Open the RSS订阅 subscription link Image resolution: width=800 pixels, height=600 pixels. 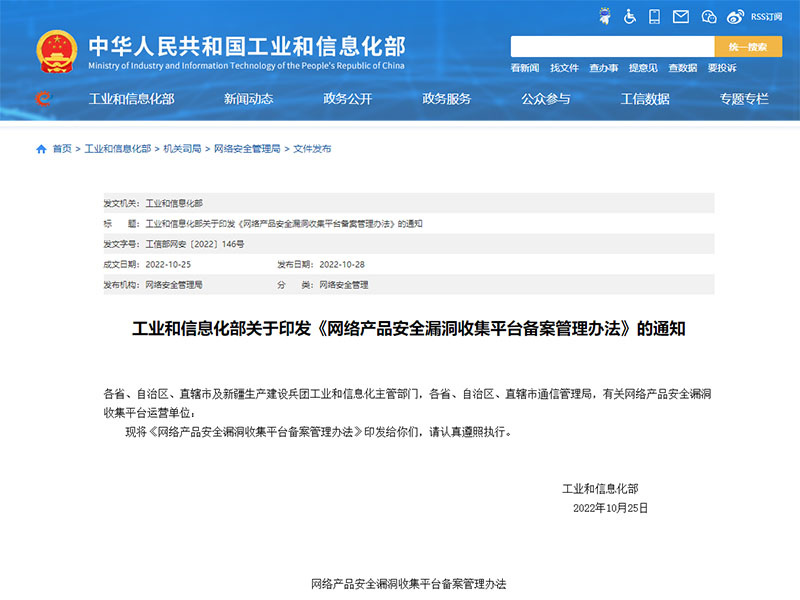click(x=768, y=15)
